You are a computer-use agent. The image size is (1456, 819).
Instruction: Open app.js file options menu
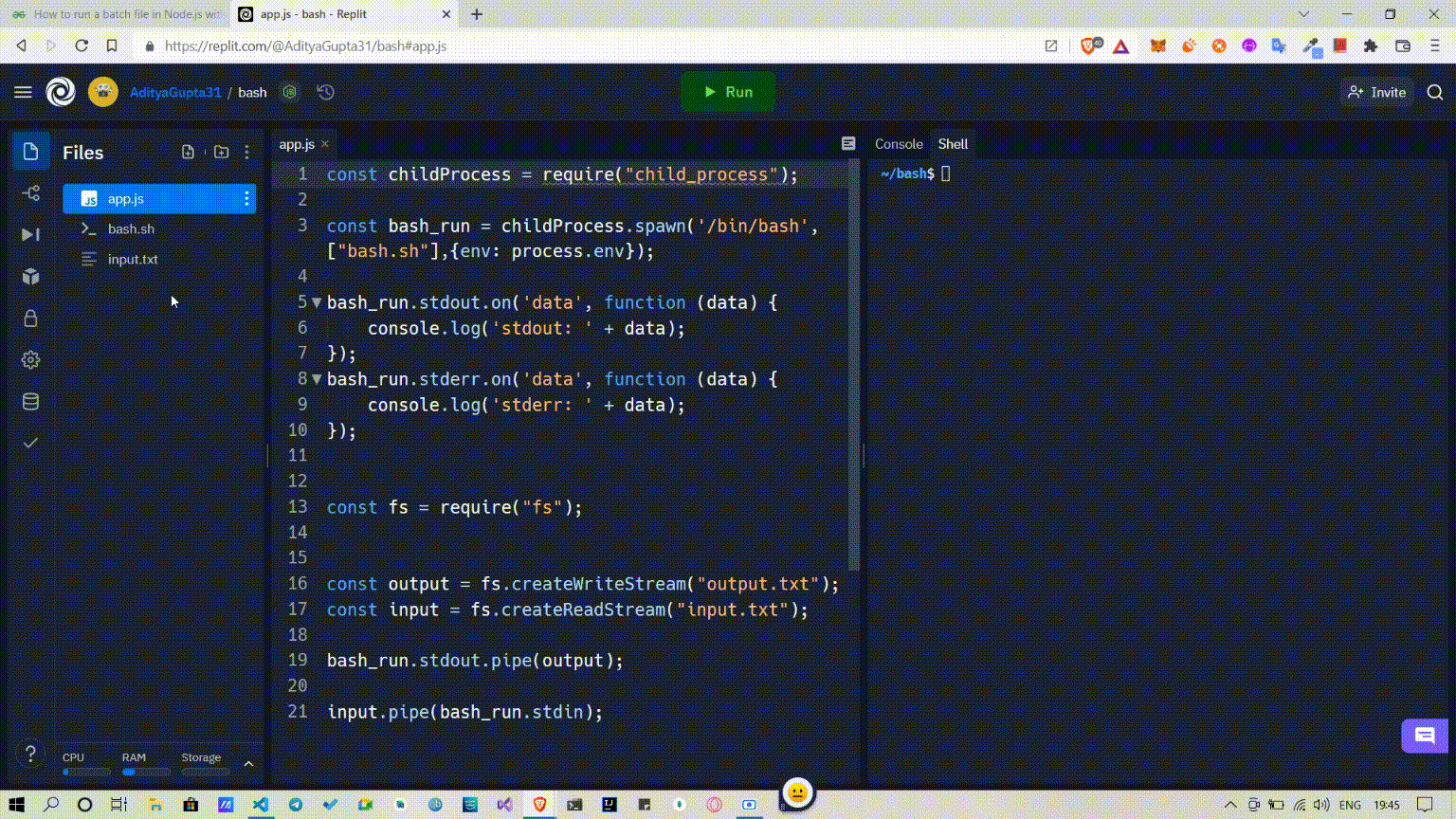tap(246, 198)
